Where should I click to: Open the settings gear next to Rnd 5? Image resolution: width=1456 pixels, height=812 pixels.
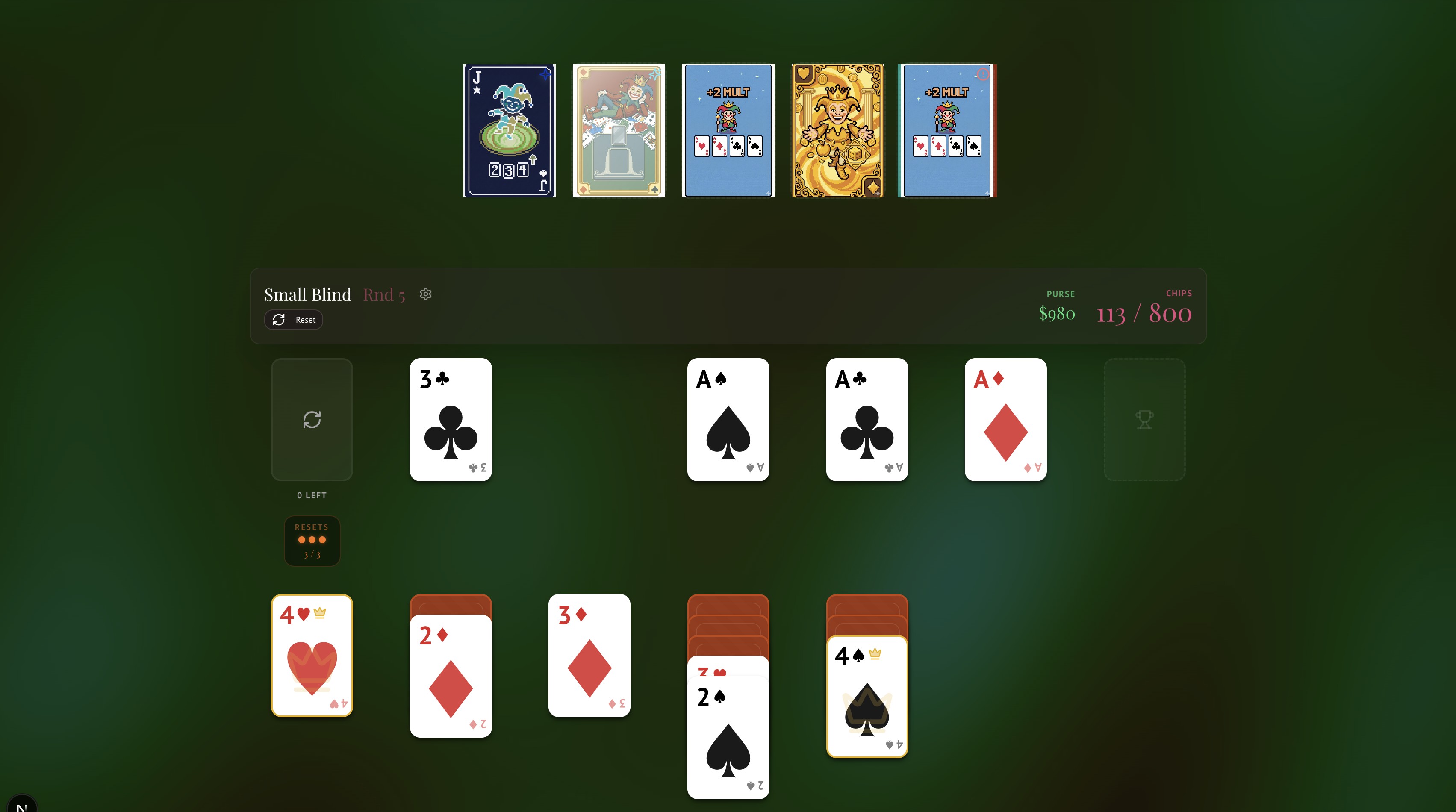pos(426,294)
